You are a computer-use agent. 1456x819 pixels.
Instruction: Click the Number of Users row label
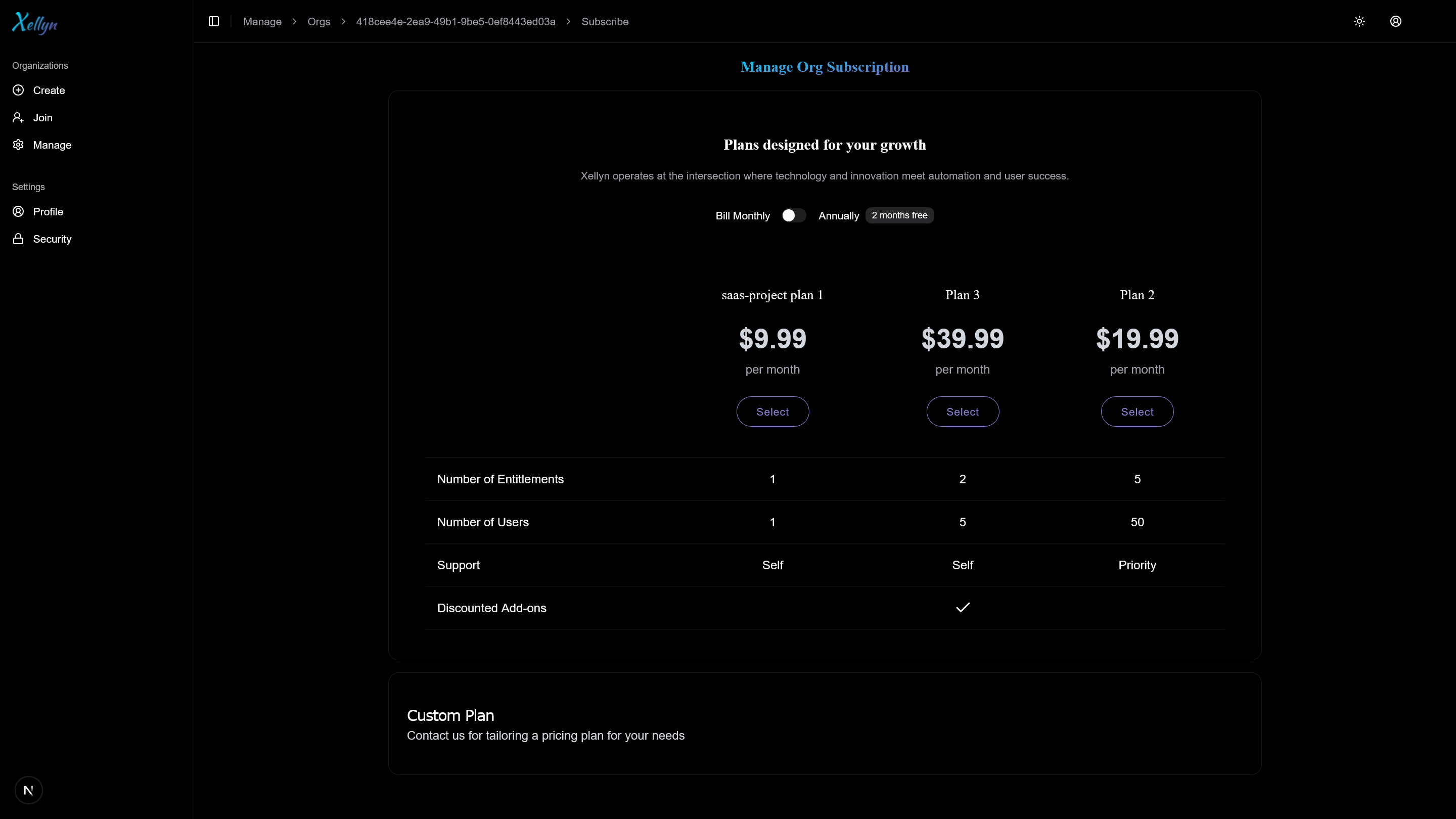coord(483,522)
